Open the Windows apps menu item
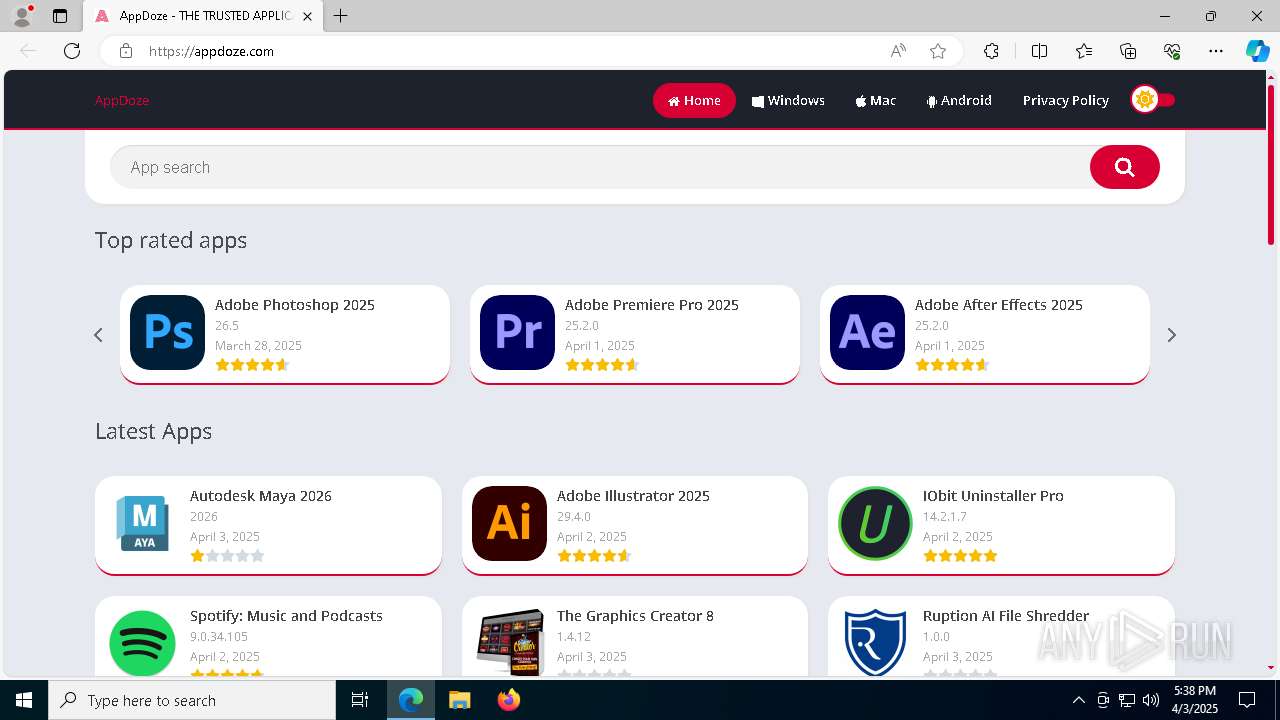Image resolution: width=1280 pixels, height=720 pixels. [788, 100]
